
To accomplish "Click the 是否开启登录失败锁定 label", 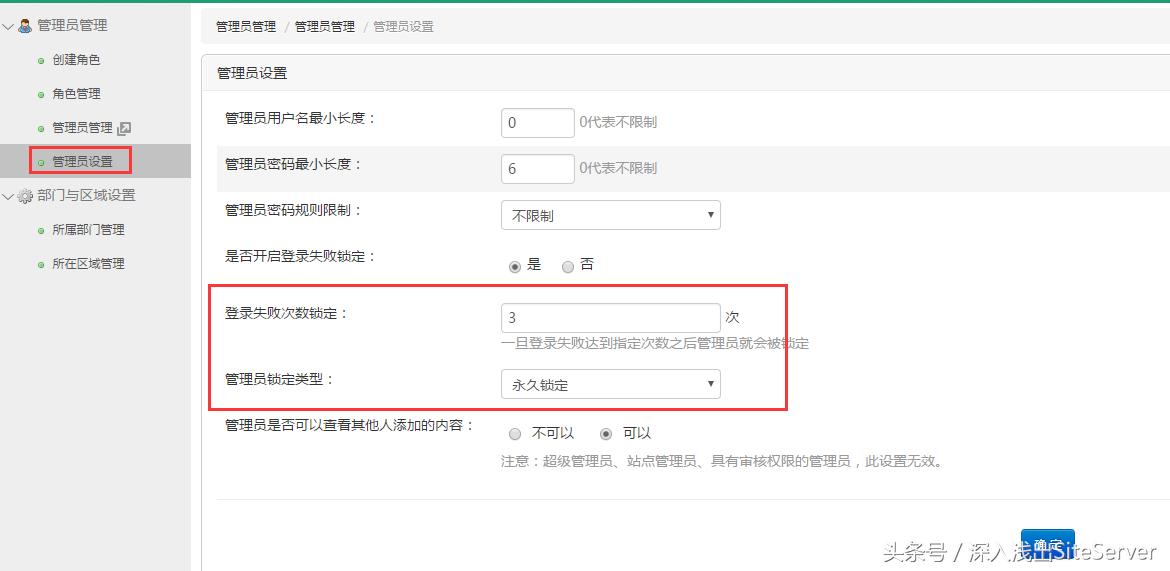I will 300,256.
